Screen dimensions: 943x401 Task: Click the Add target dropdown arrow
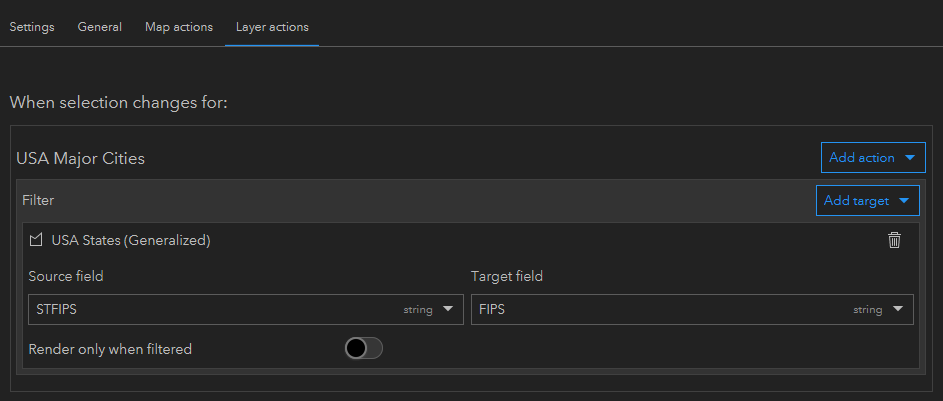point(904,201)
